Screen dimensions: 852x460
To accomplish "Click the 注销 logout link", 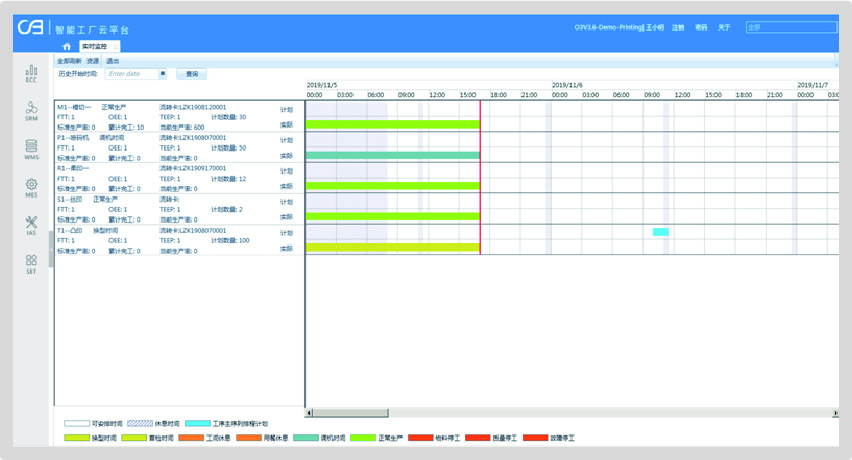I will point(678,28).
